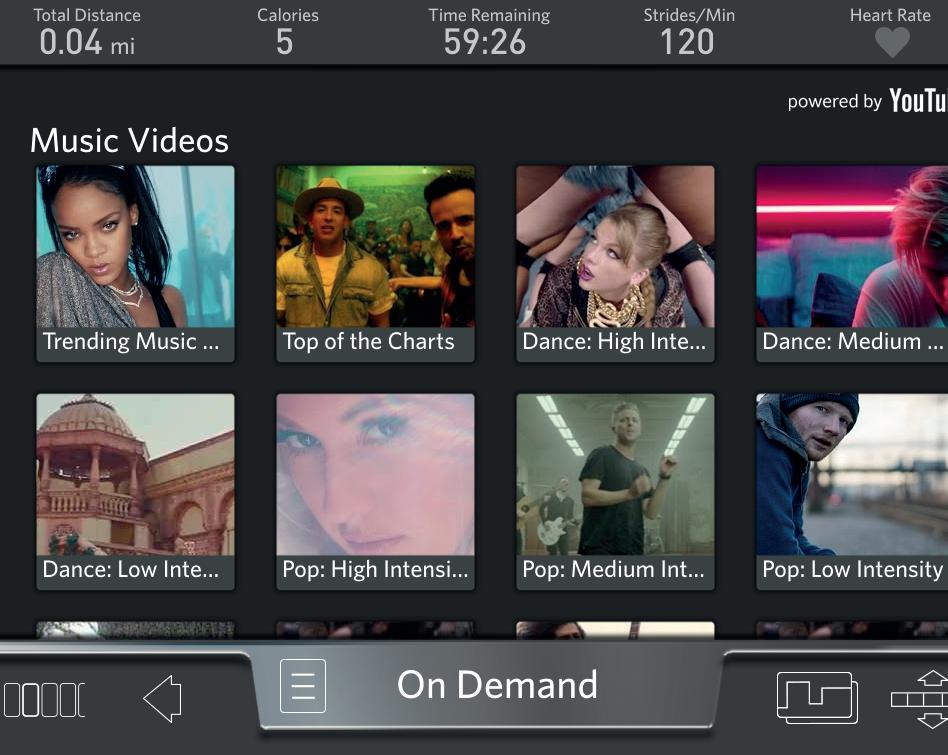Choose the Pop: High Intensity tile
This screenshot has width=948, height=755.
pyautogui.click(x=375, y=491)
